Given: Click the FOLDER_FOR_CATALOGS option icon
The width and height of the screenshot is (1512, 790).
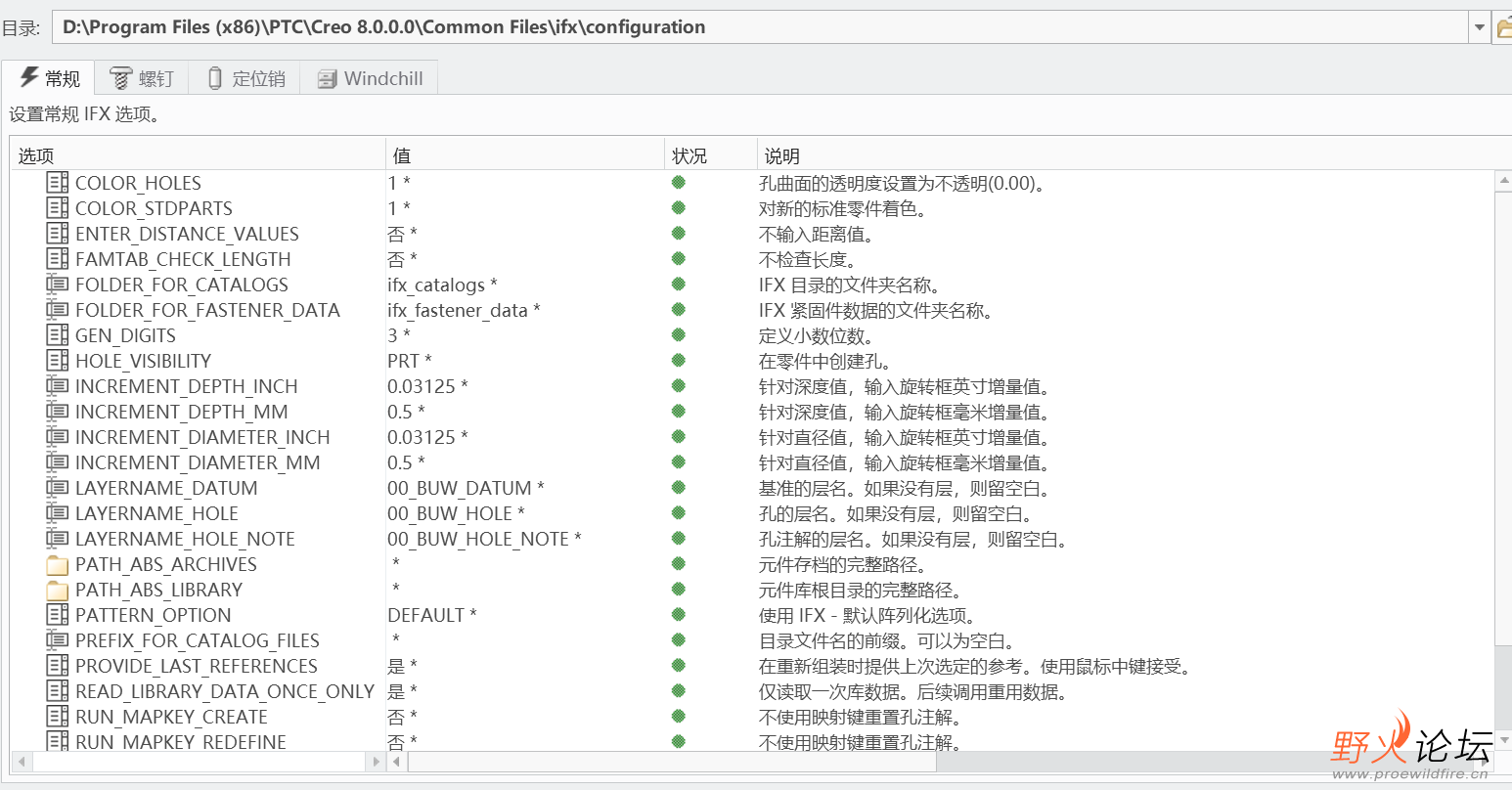Looking at the screenshot, I should coord(58,285).
